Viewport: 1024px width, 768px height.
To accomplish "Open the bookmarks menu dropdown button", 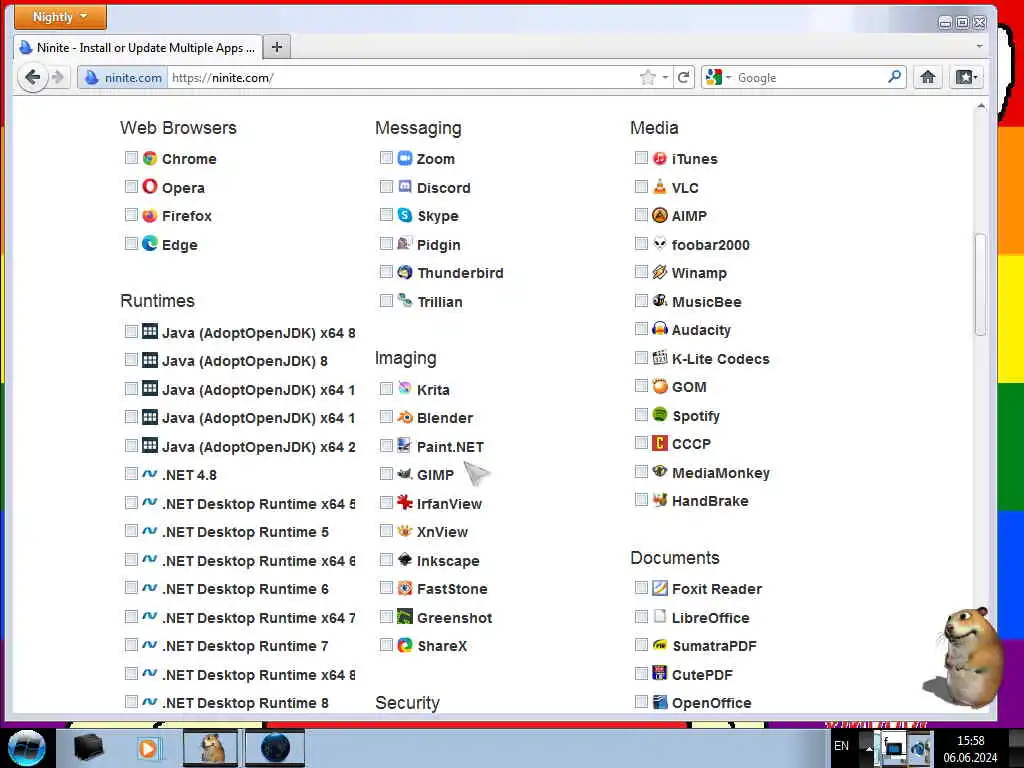I will tap(967, 77).
